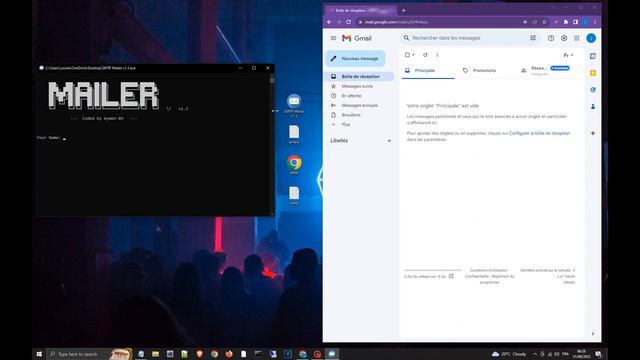This screenshot has height=360, width=640.
Task: Get add-ons plus icon in side panel
Action: point(593,133)
